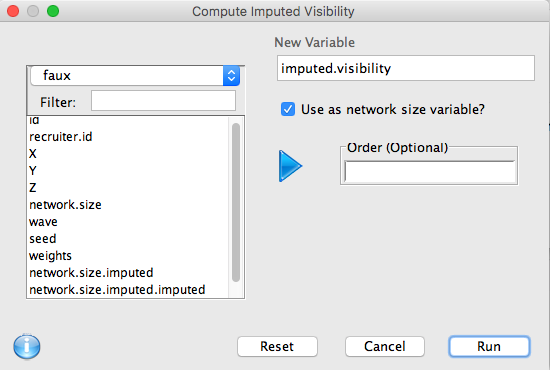Screen dimensions: 550x370
Task: Click the Reset button
Action: [x=277, y=347]
